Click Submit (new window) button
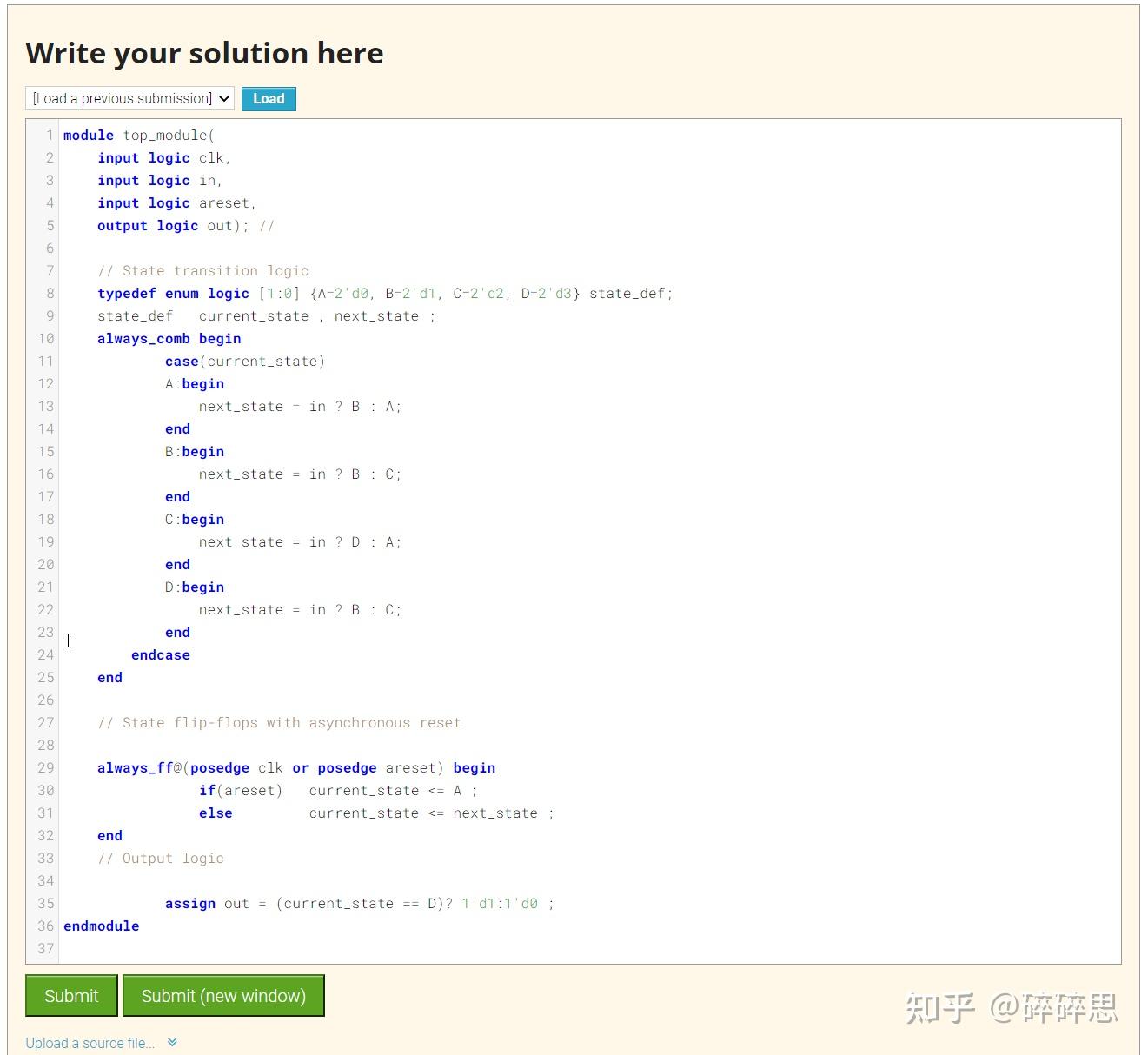 pos(222,995)
